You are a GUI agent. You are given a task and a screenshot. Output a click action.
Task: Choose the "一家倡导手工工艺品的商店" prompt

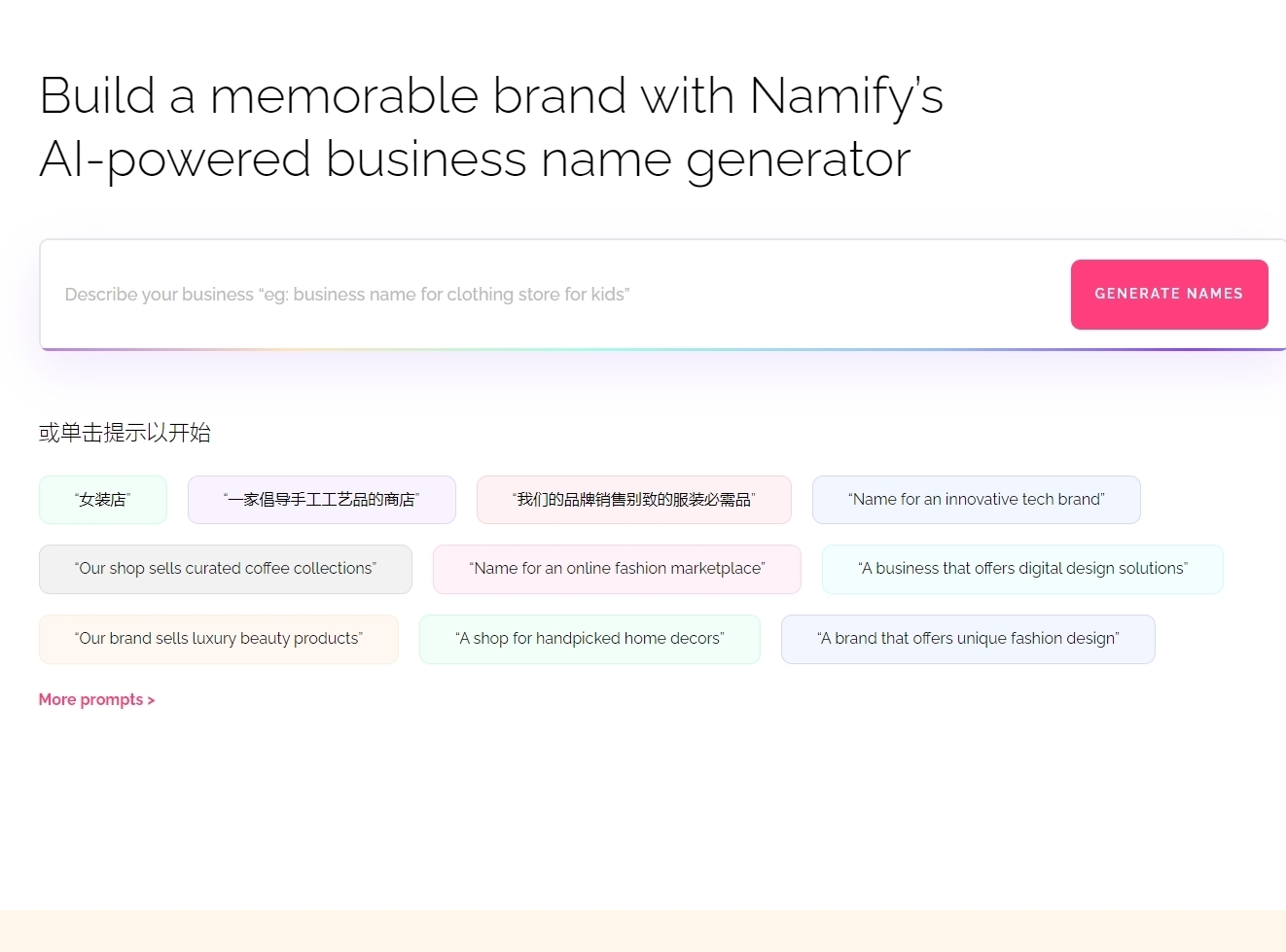click(321, 500)
